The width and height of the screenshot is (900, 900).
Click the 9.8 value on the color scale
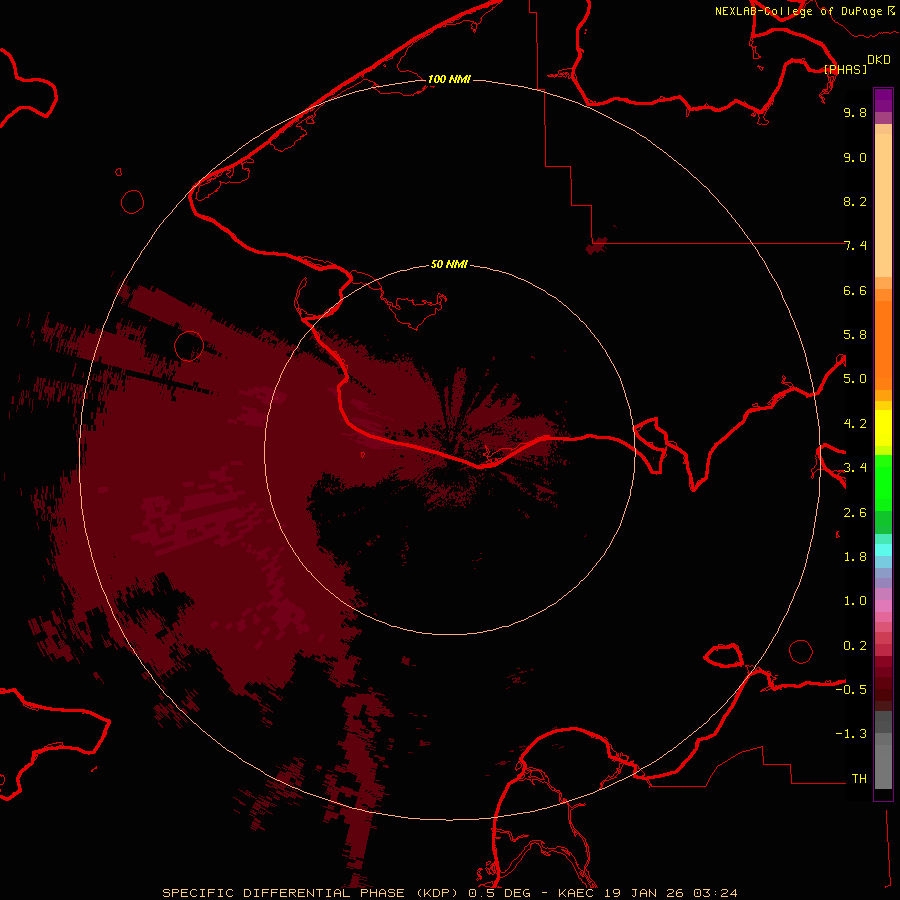(855, 112)
